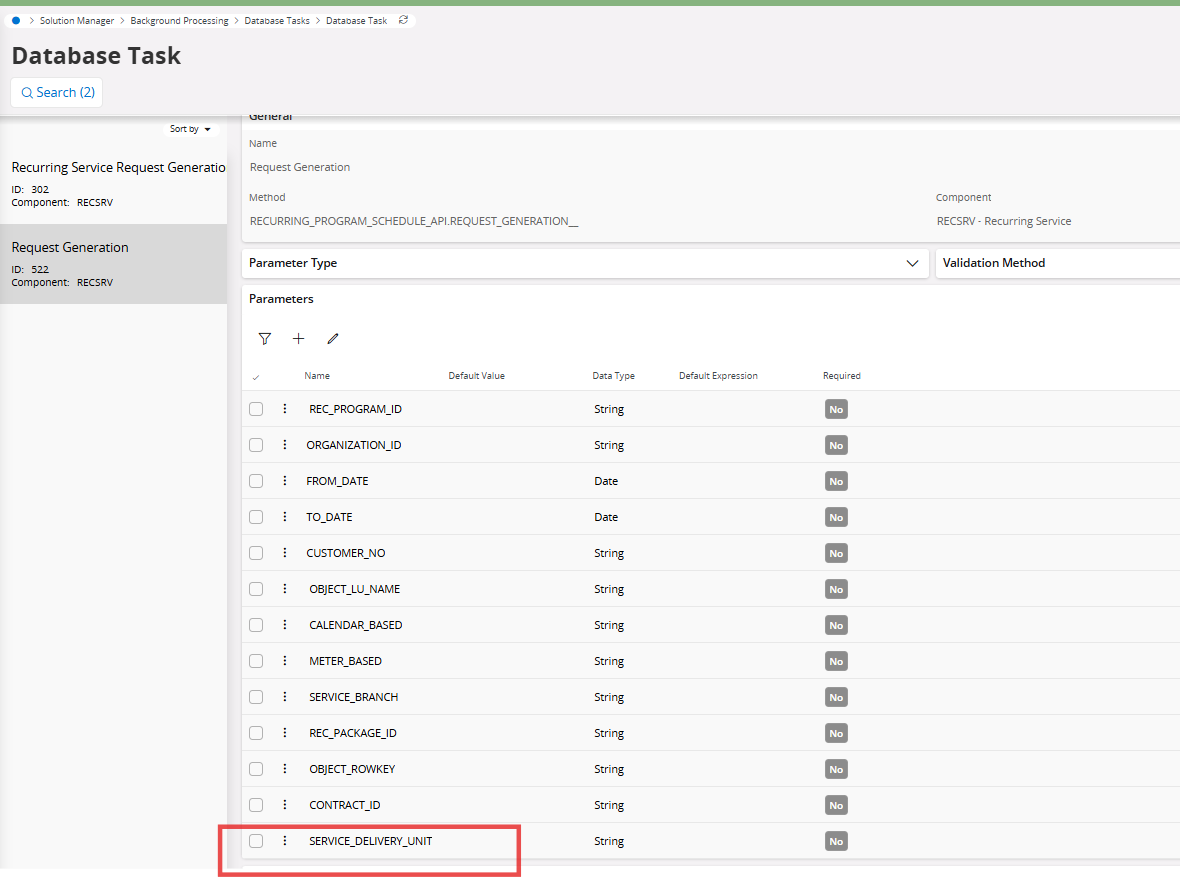Click String data type for CUSTOMER_NO
The height and width of the screenshot is (877, 1180).
click(609, 553)
